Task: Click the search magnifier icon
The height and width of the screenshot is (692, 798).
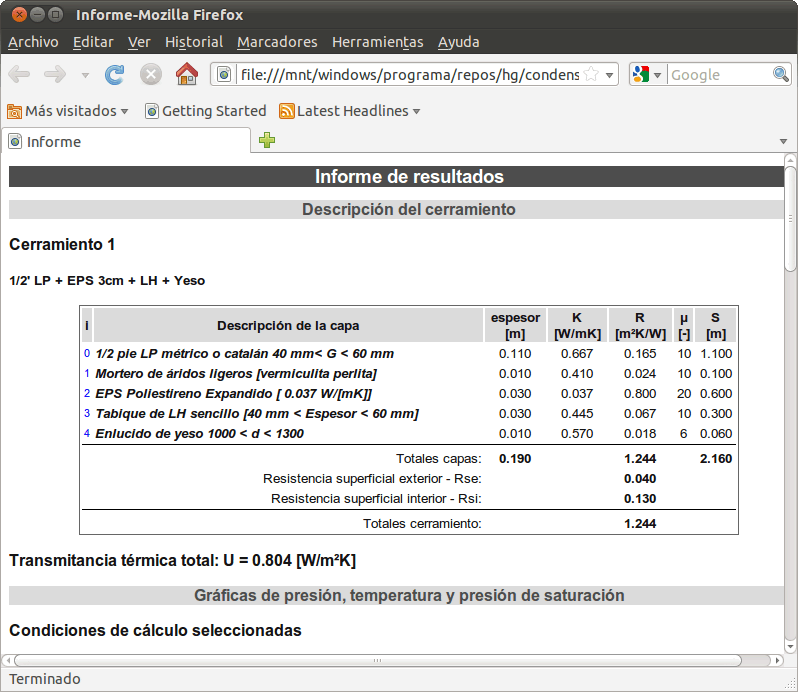Action: pos(780,74)
